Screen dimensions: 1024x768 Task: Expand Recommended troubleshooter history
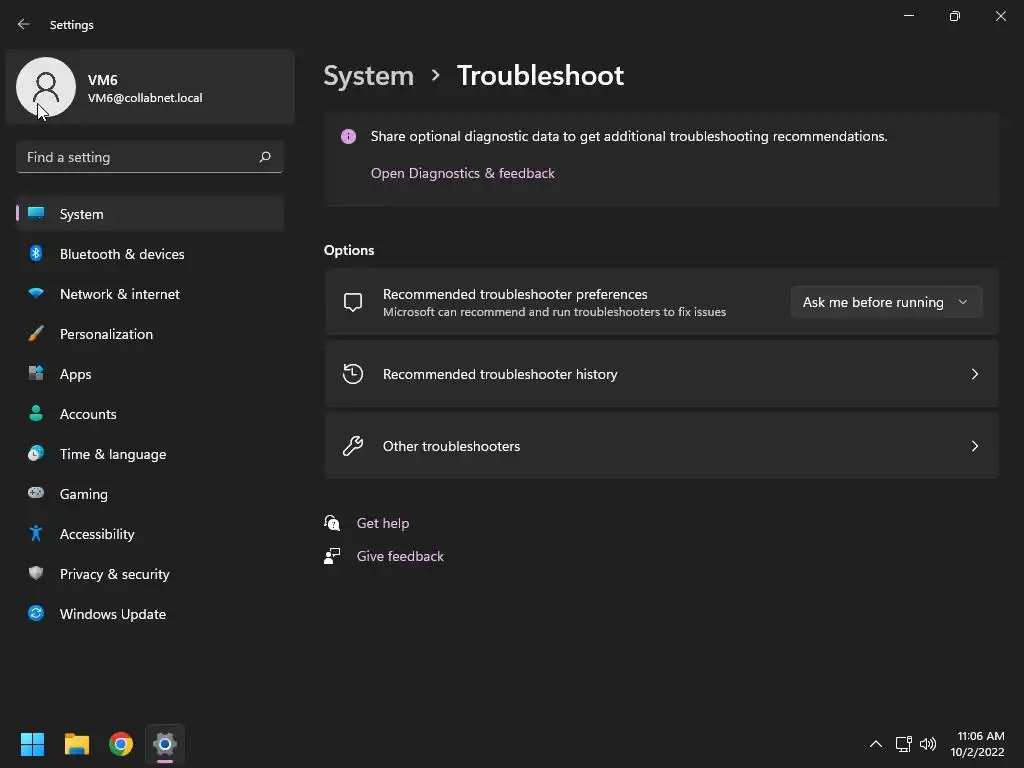(x=661, y=374)
